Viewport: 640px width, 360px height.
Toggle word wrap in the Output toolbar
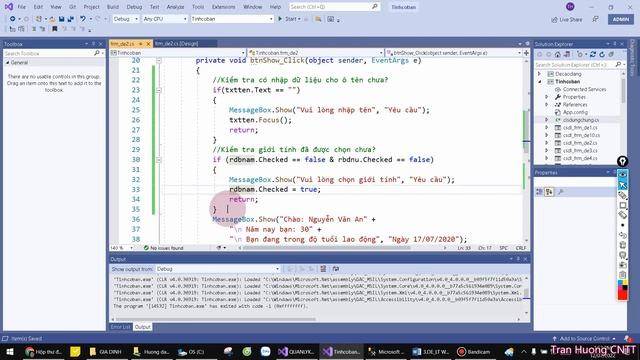336,269
